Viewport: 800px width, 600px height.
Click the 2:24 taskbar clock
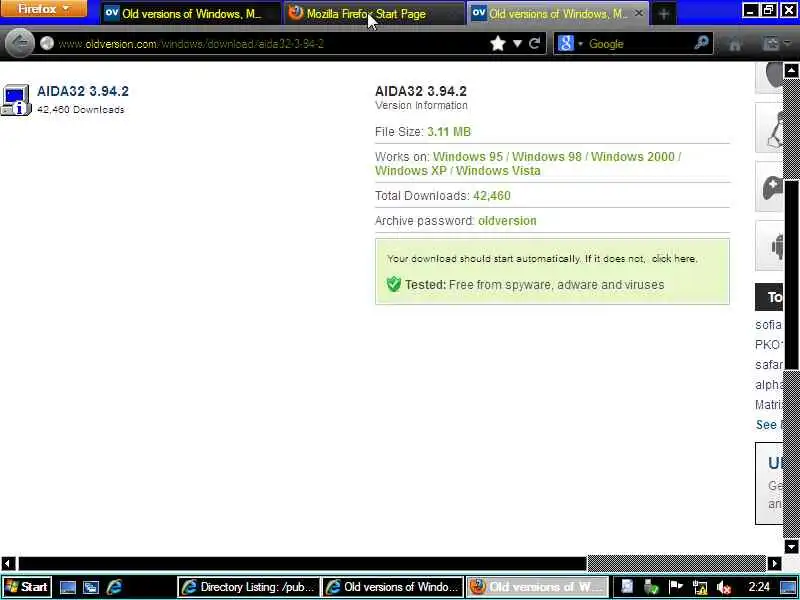pos(759,587)
